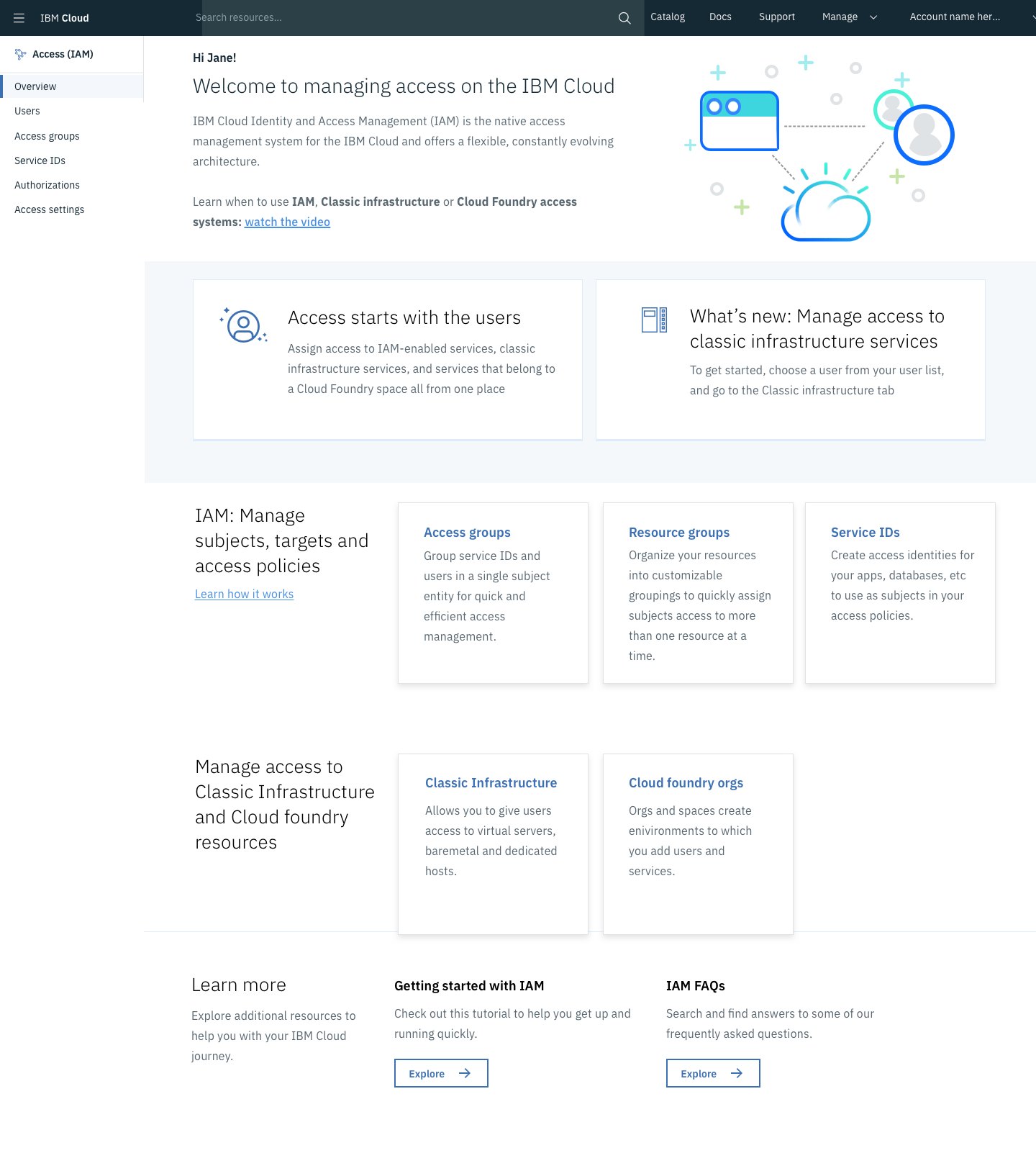Click the browser window illustration
This screenshot has width=1036, height=1171.
[740, 121]
